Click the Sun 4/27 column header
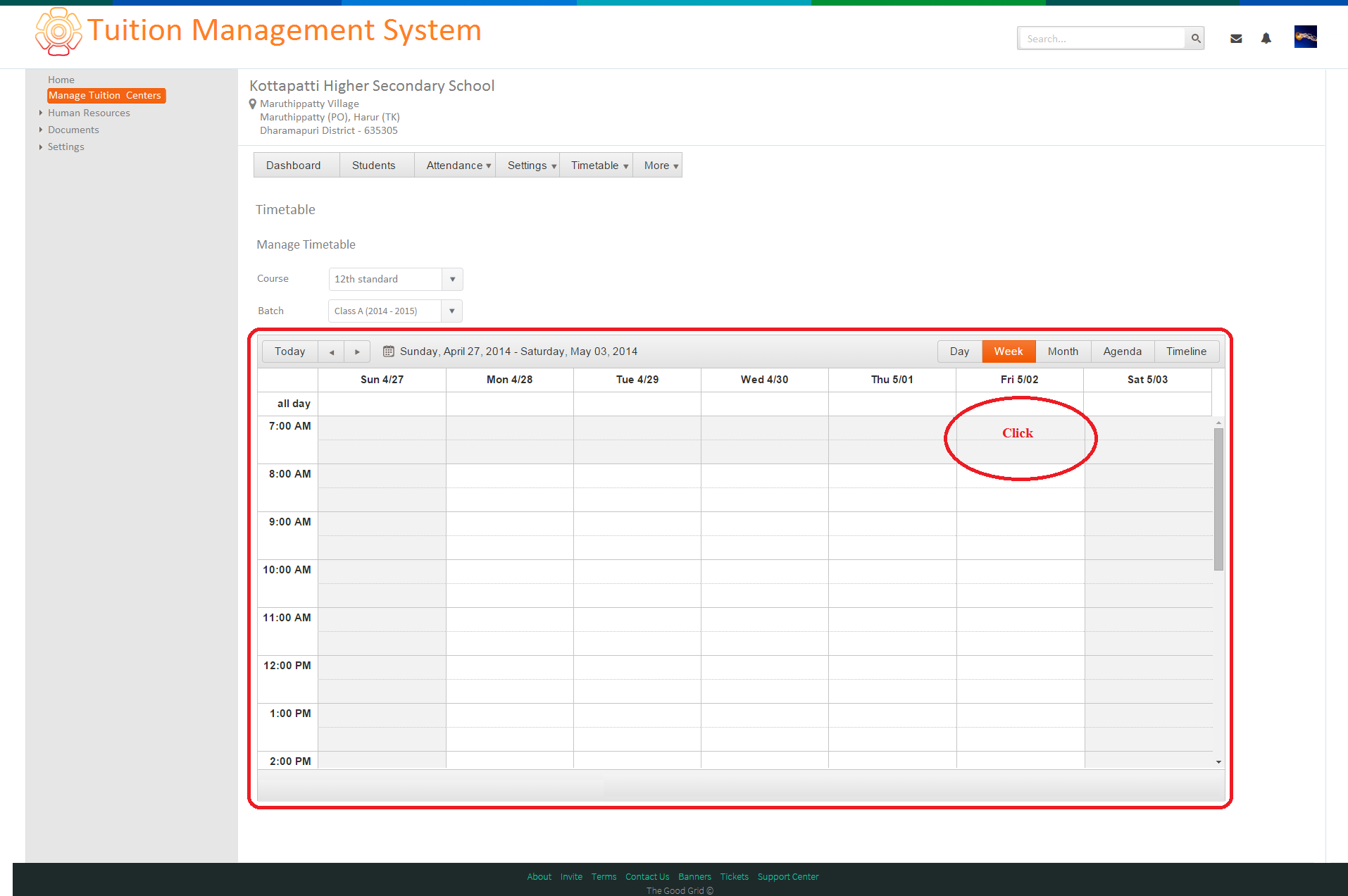This screenshot has width=1348, height=896. [x=382, y=380]
